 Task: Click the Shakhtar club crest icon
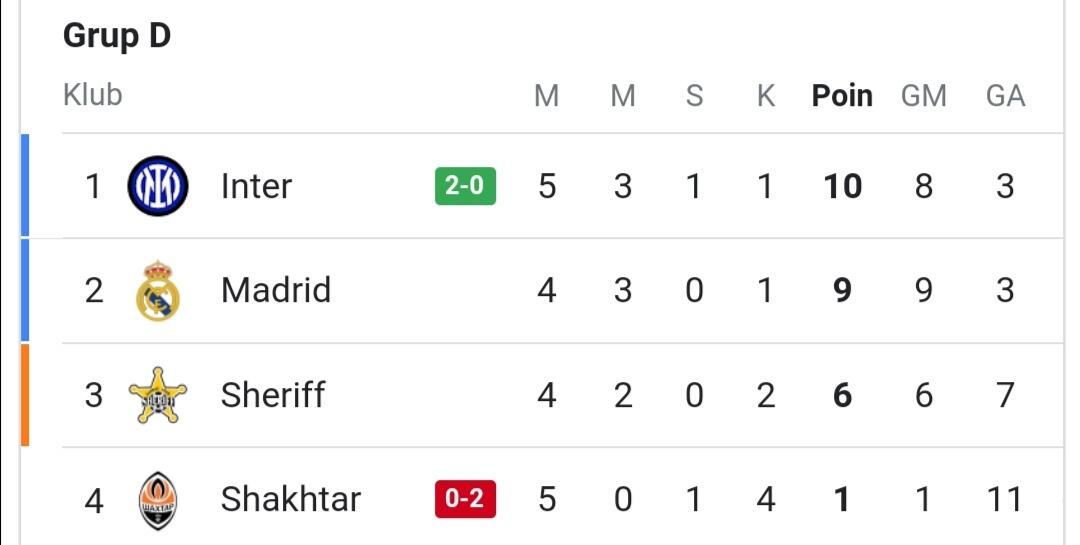tap(158, 499)
